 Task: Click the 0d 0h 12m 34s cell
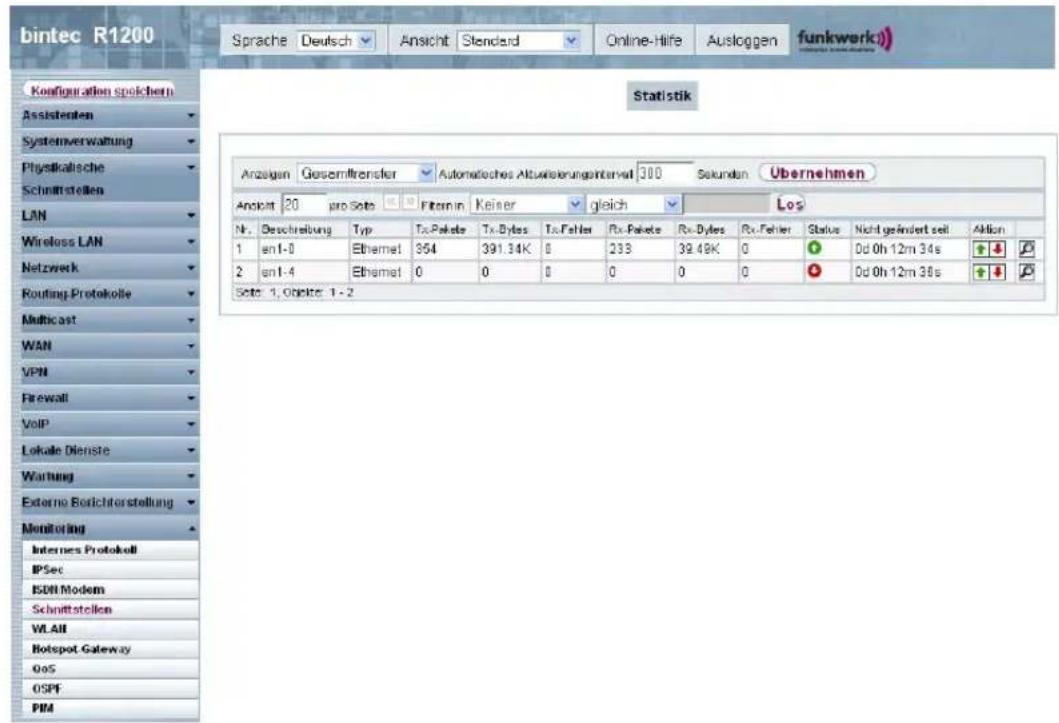coord(910,249)
